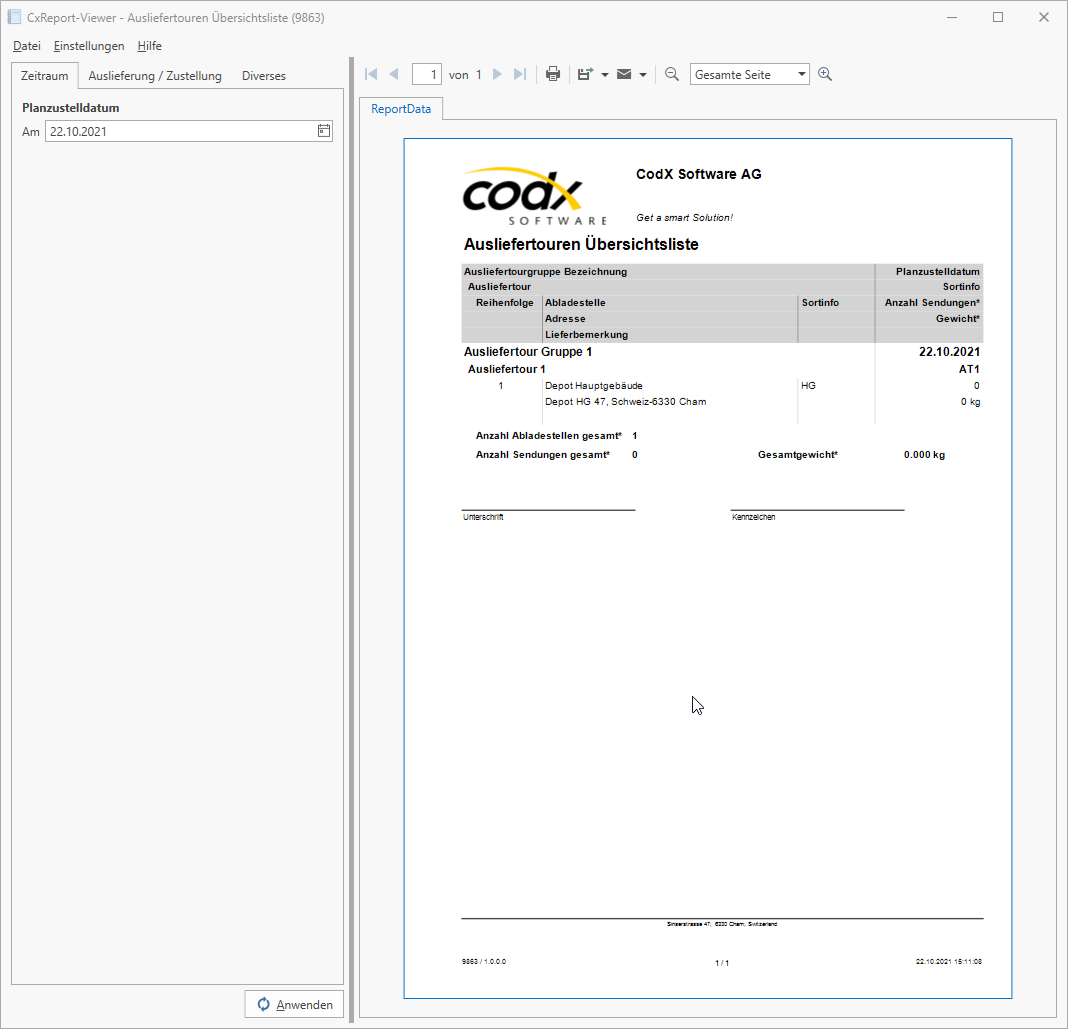Click the email envelope icon
Screen dimensions: 1068x1029
(625, 73)
